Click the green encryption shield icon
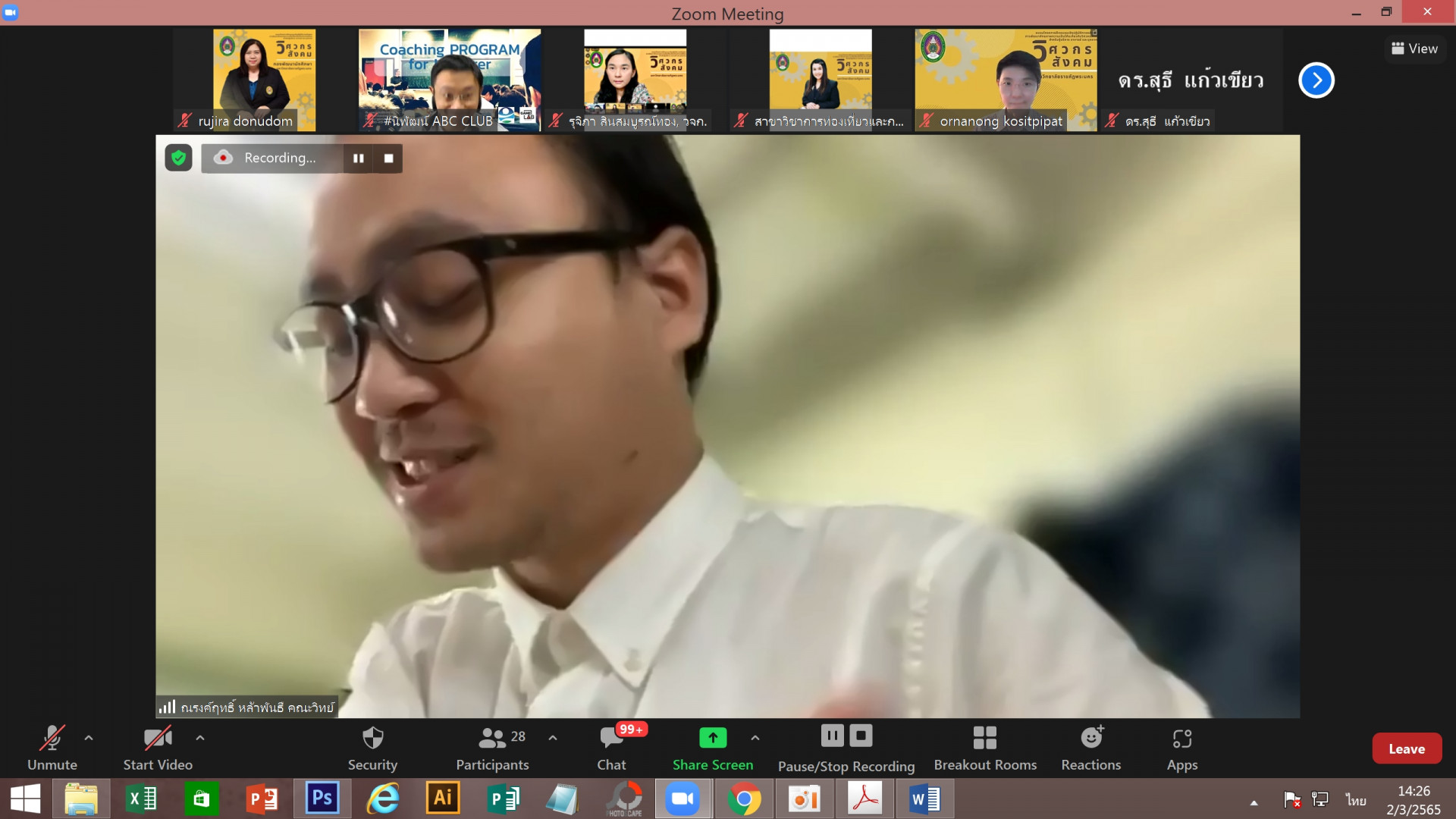The height and width of the screenshot is (819, 1456). [178, 158]
